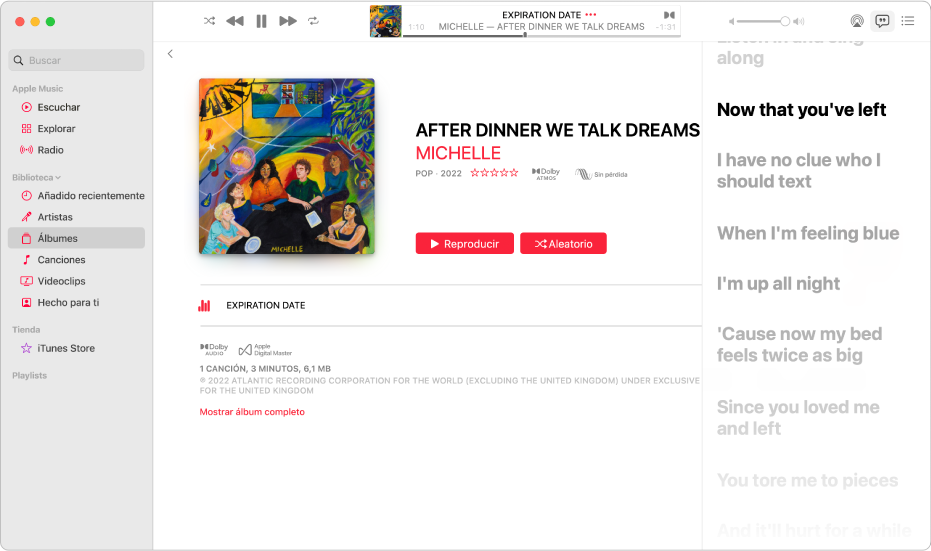This screenshot has width=931, height=551.
Task: Show the Up Next queue list
Action: (x=907, y=21)
